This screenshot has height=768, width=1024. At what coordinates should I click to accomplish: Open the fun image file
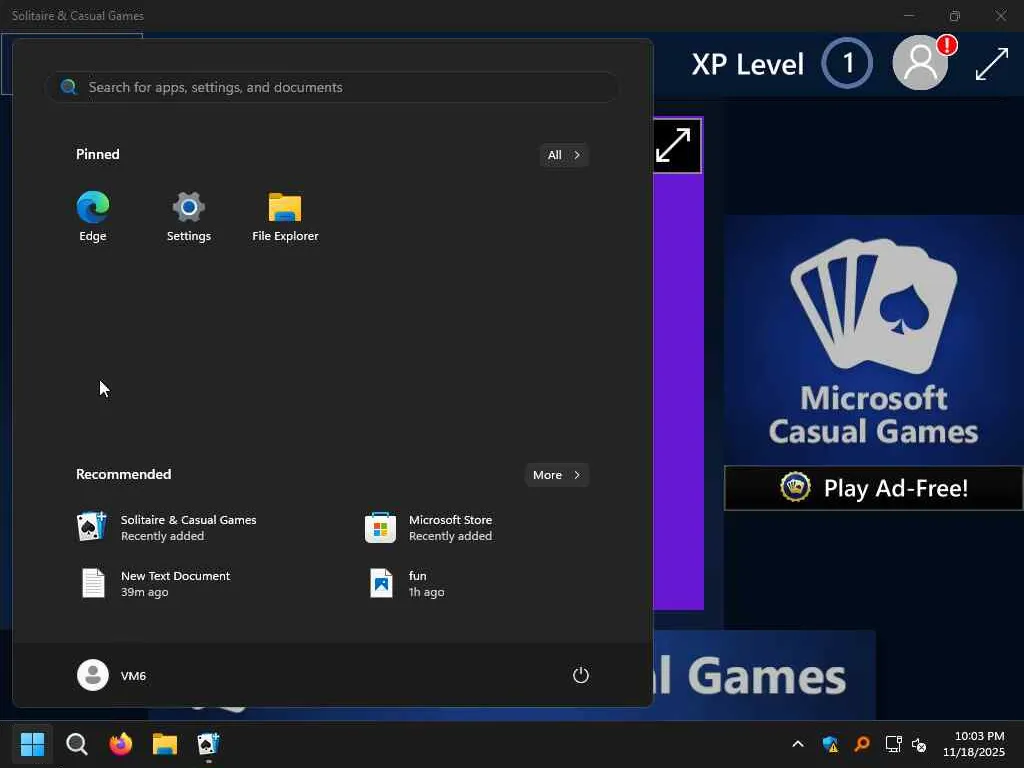click(x=406, y=583)
